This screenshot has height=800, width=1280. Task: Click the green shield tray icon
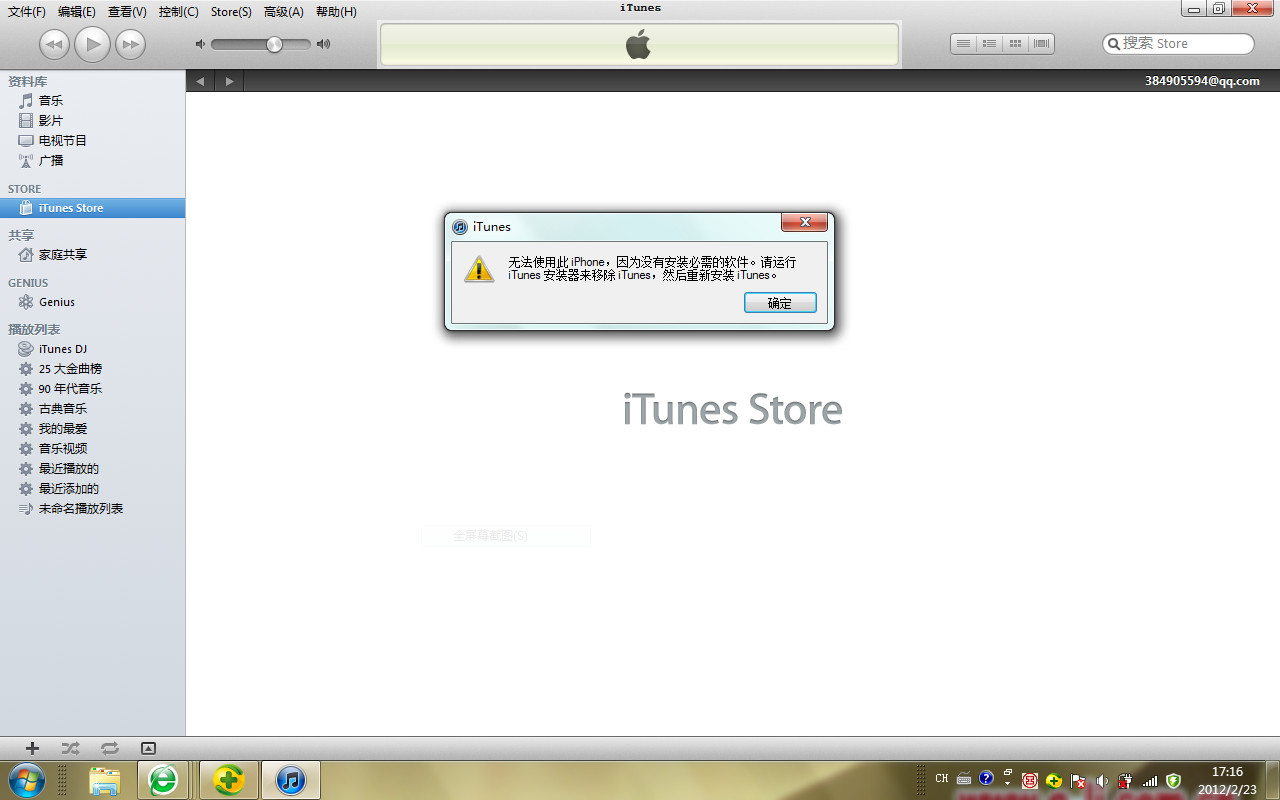[1173, 781]
